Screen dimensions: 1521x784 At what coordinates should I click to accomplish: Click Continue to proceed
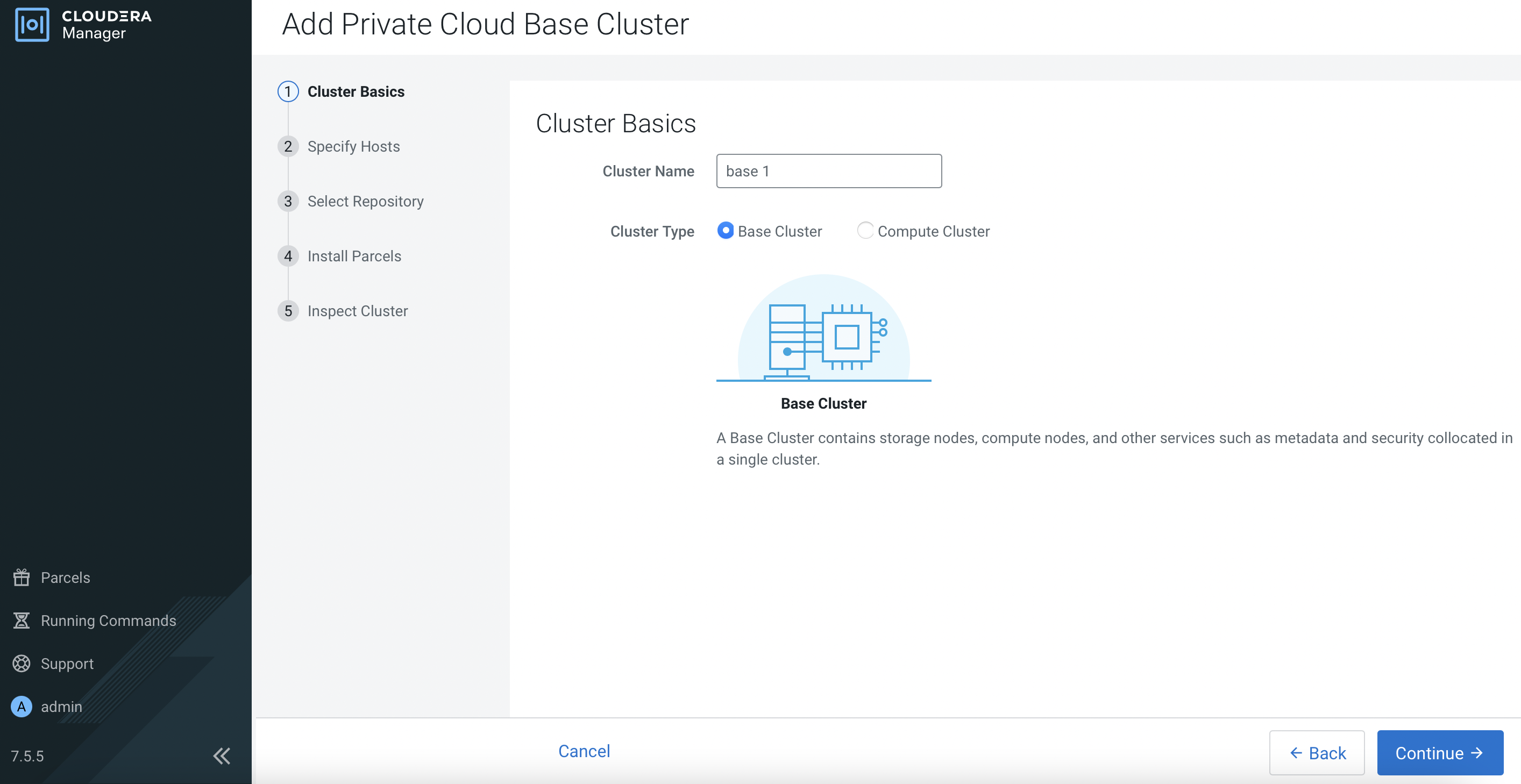tap(1439, 753)
